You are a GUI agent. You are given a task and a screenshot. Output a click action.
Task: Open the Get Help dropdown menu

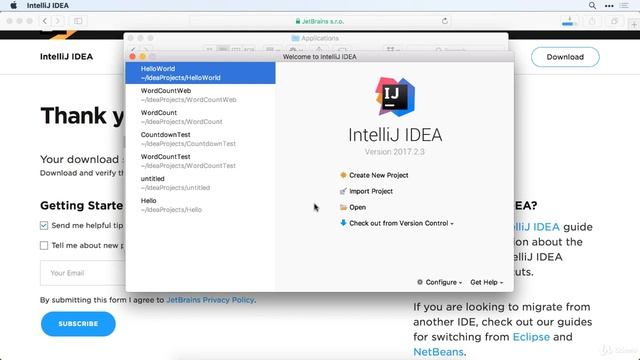click(487, 282)
